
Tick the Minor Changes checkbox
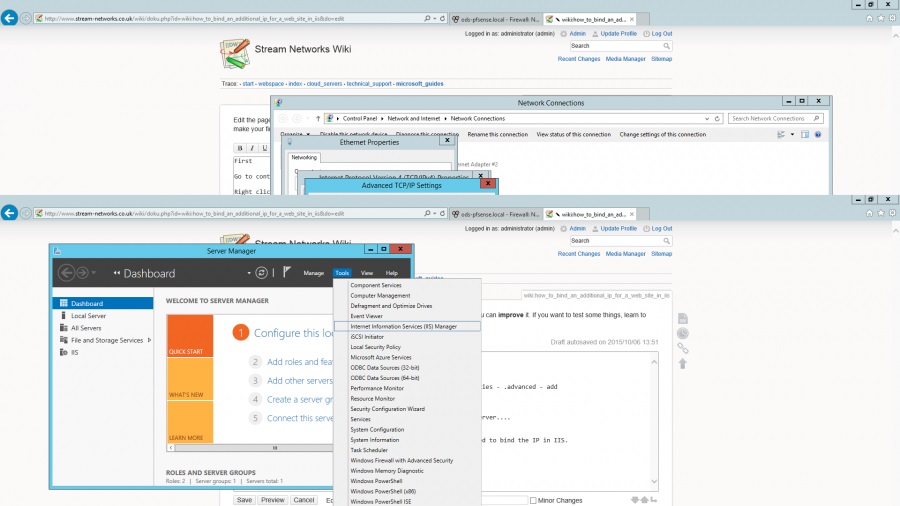(534, 500)
